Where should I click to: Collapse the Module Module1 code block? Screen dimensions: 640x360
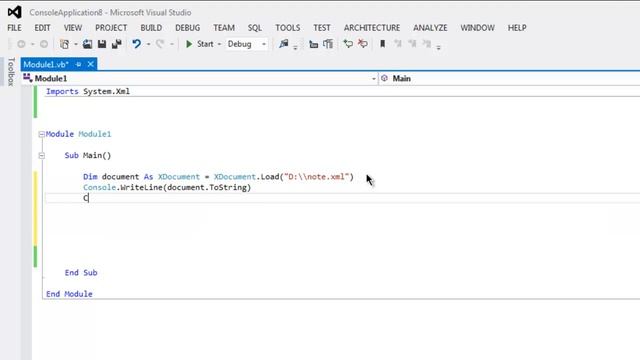pyautogui.click(x=41, y=134)
